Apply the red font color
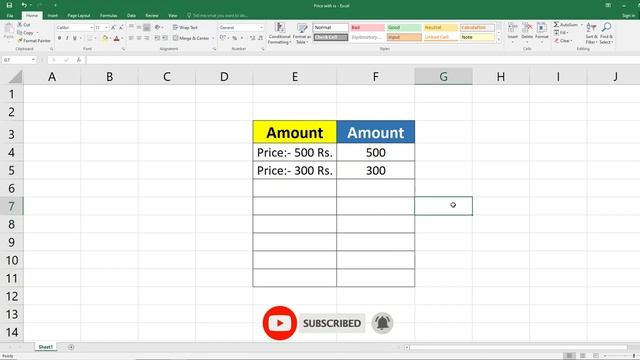 [116, 38]
